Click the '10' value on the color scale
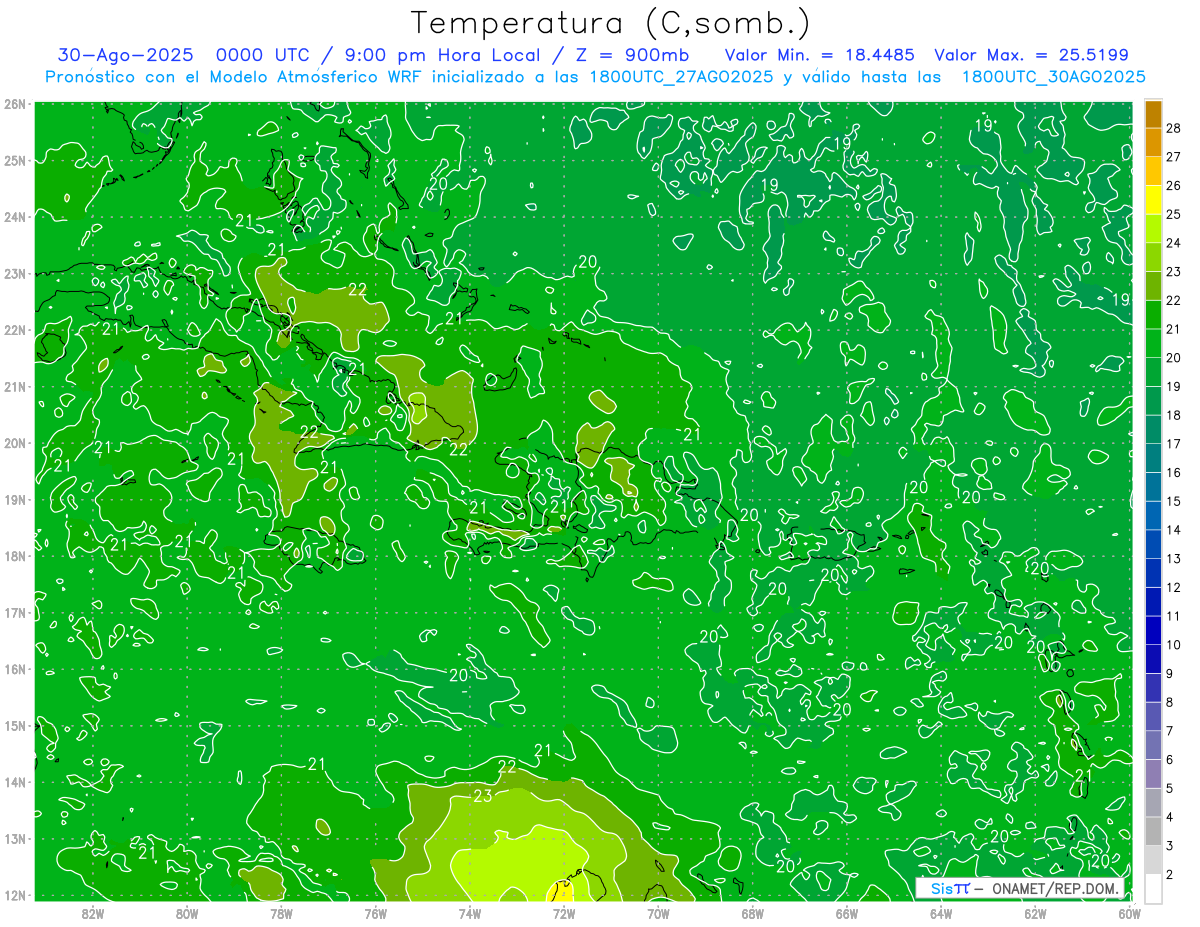 [x=1174, y=645]
